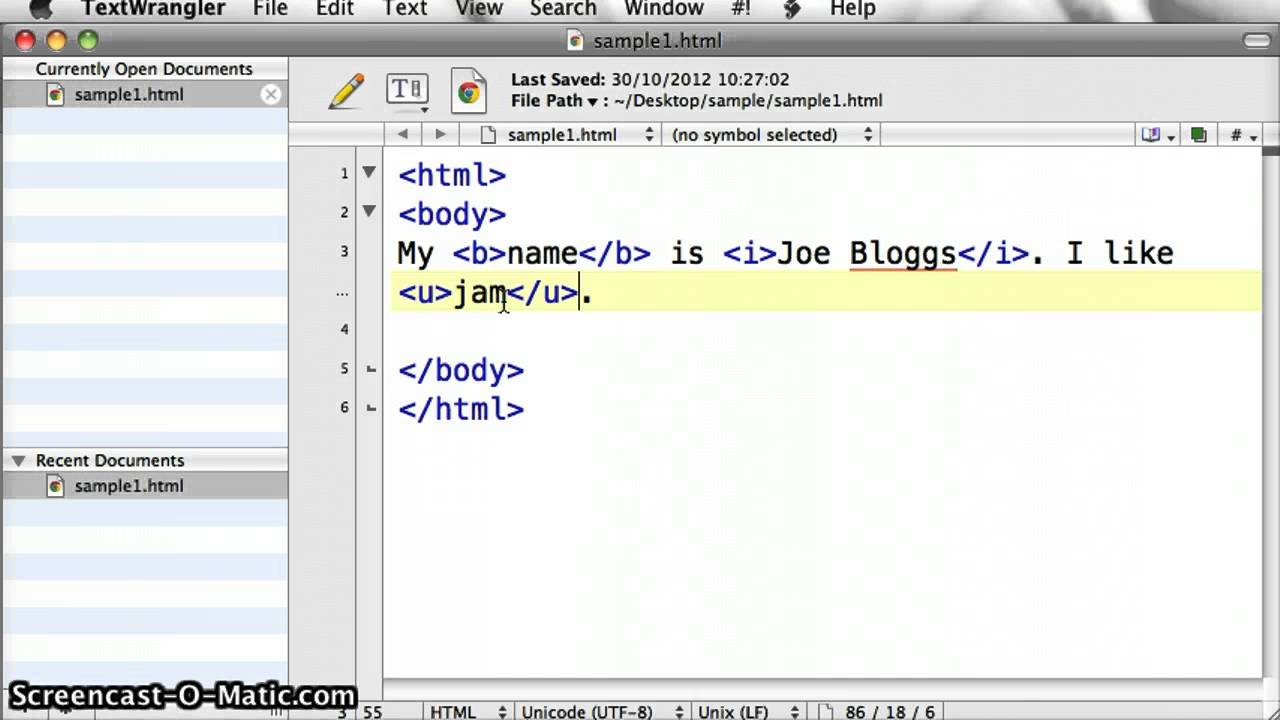This screenshot has width=1280, height=720.
Task: Click the fold end marker on line 6
Action: tap(371, 408)
